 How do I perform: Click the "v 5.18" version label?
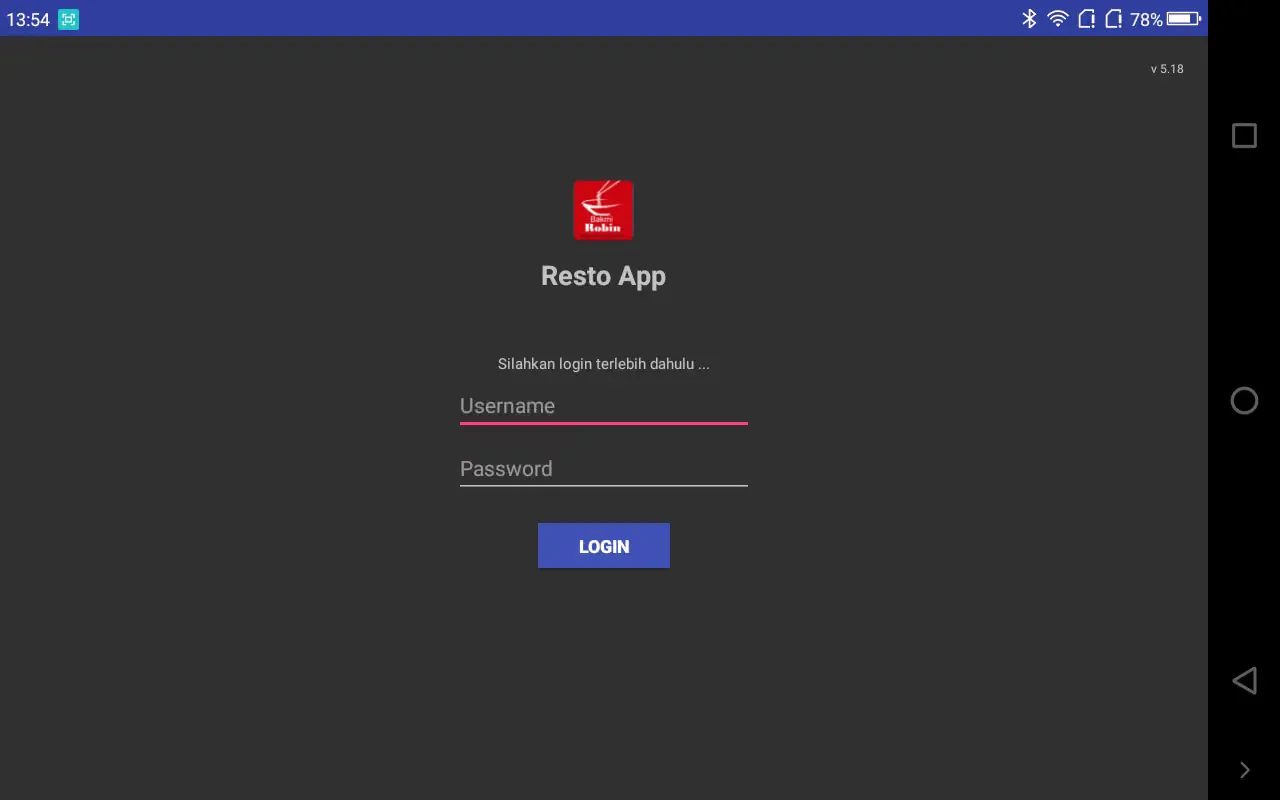pyautogui.click(x=1167, y=69)
